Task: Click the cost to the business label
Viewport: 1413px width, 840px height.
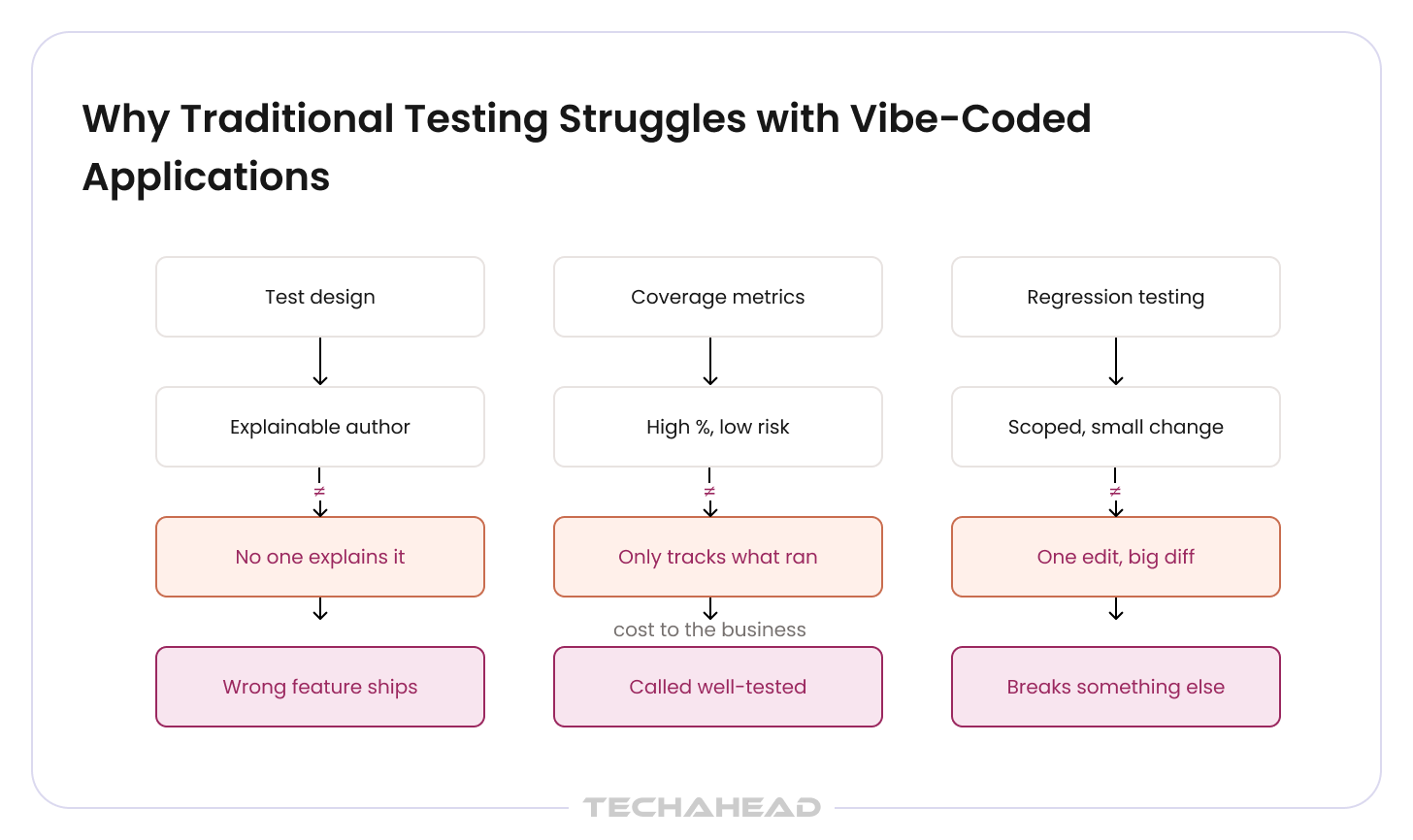Action: coord(709,630)
